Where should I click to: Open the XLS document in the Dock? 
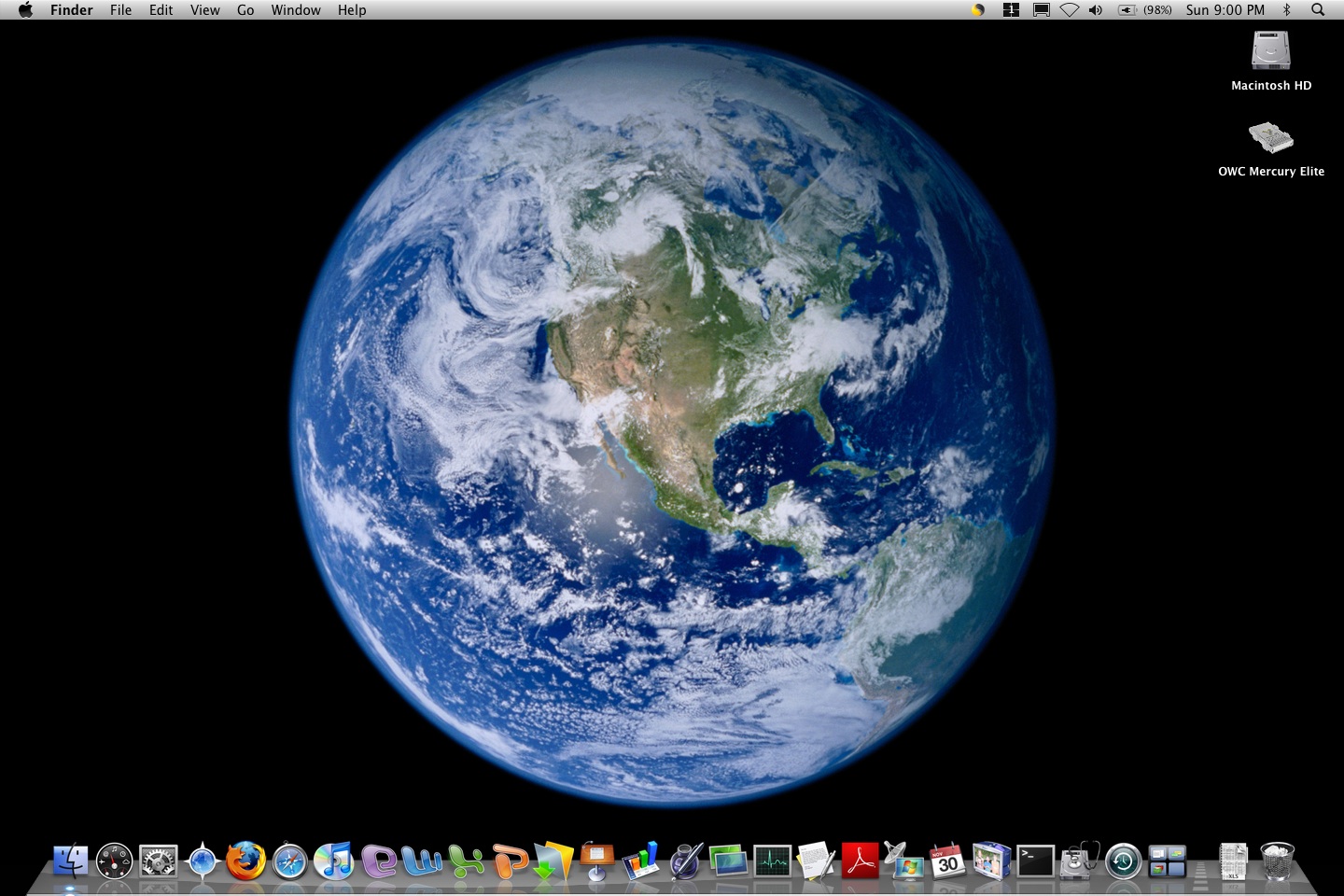(1234, 861)
